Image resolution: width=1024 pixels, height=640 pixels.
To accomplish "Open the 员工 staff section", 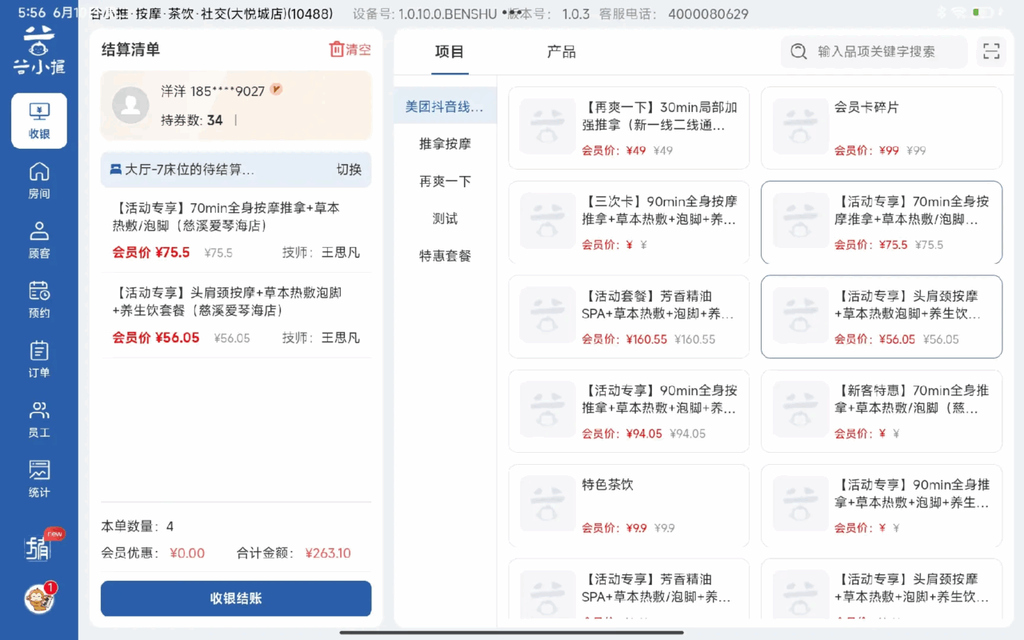I will [39, 419].
